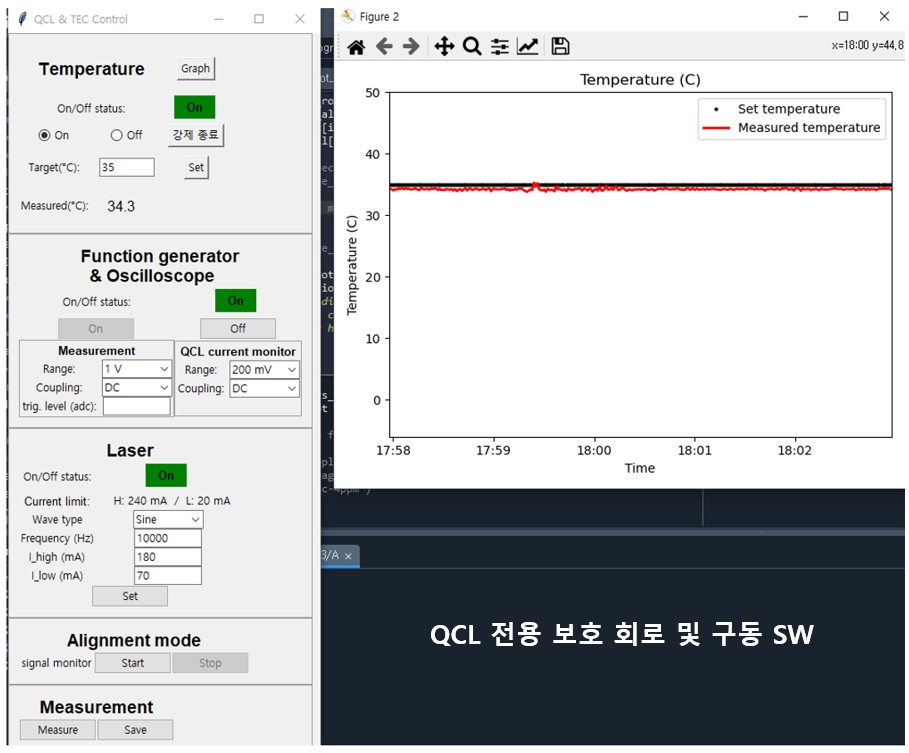909x753 pixels.
Task: Select the Zoom magnifier tool in Figure 2
Action: point(472,46)
